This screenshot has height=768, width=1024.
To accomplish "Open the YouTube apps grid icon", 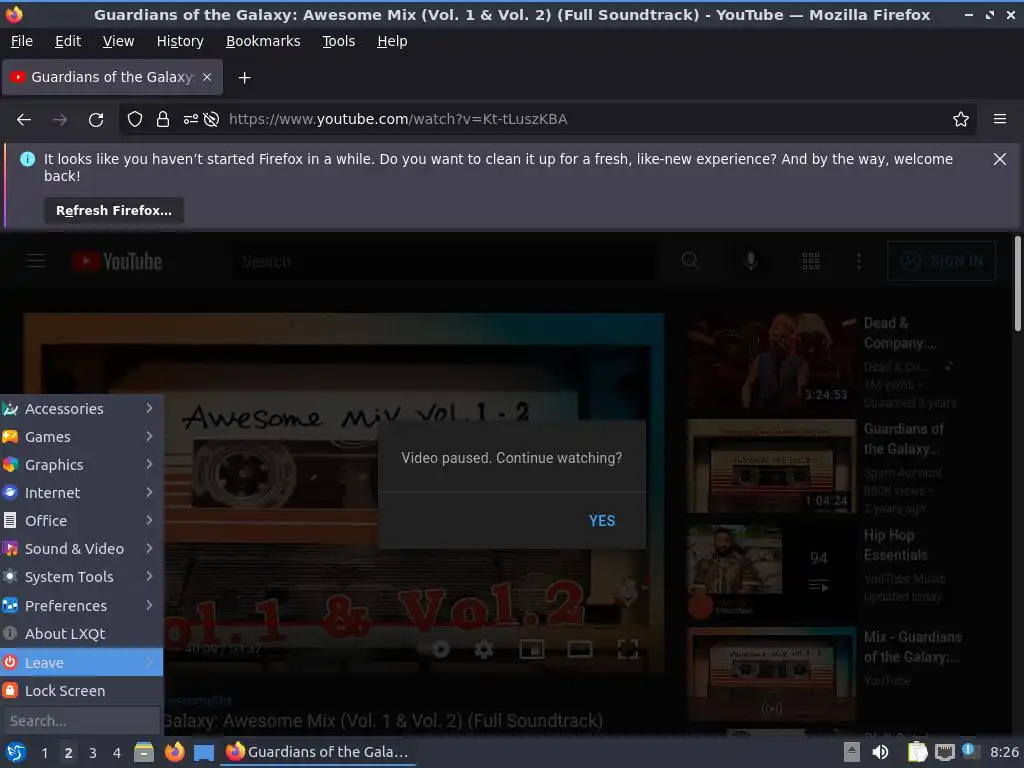I will 810,261.
